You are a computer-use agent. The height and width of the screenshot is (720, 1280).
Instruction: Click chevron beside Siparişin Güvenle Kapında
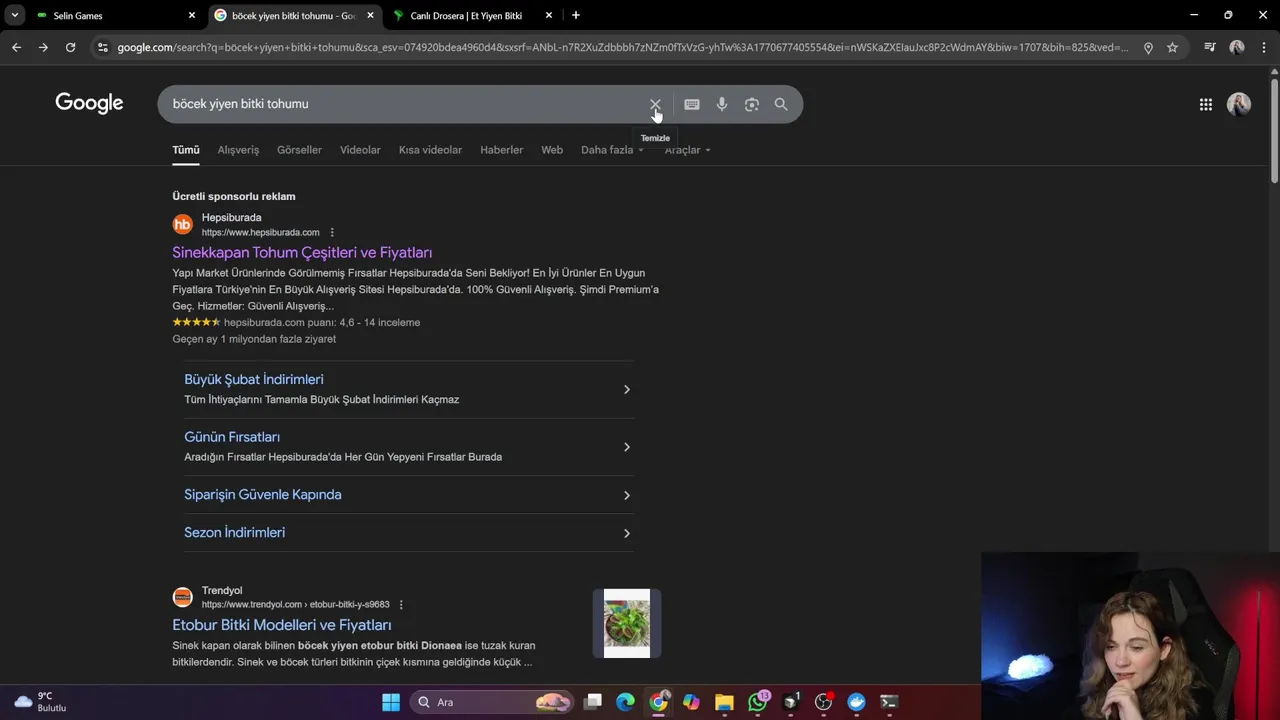coord(627,495)
